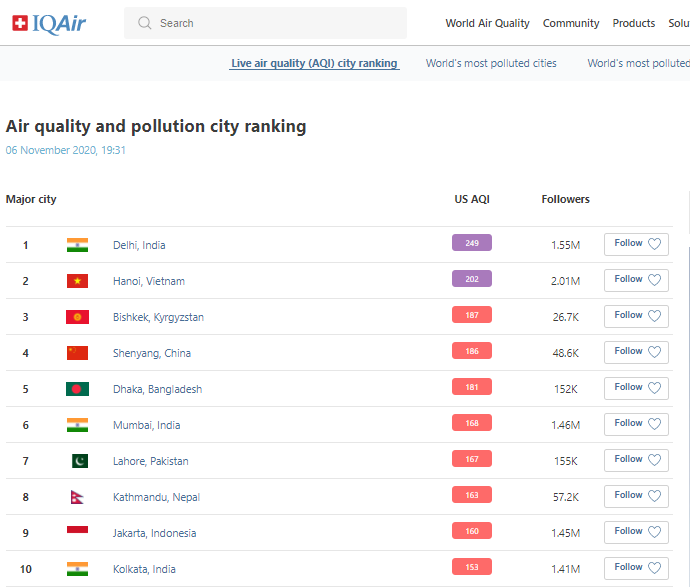The height and width of the screenshot is (587, 690).
Task: Click the purple 249 AQI badge
Action: pyautogui.click(x=472, y=243)
